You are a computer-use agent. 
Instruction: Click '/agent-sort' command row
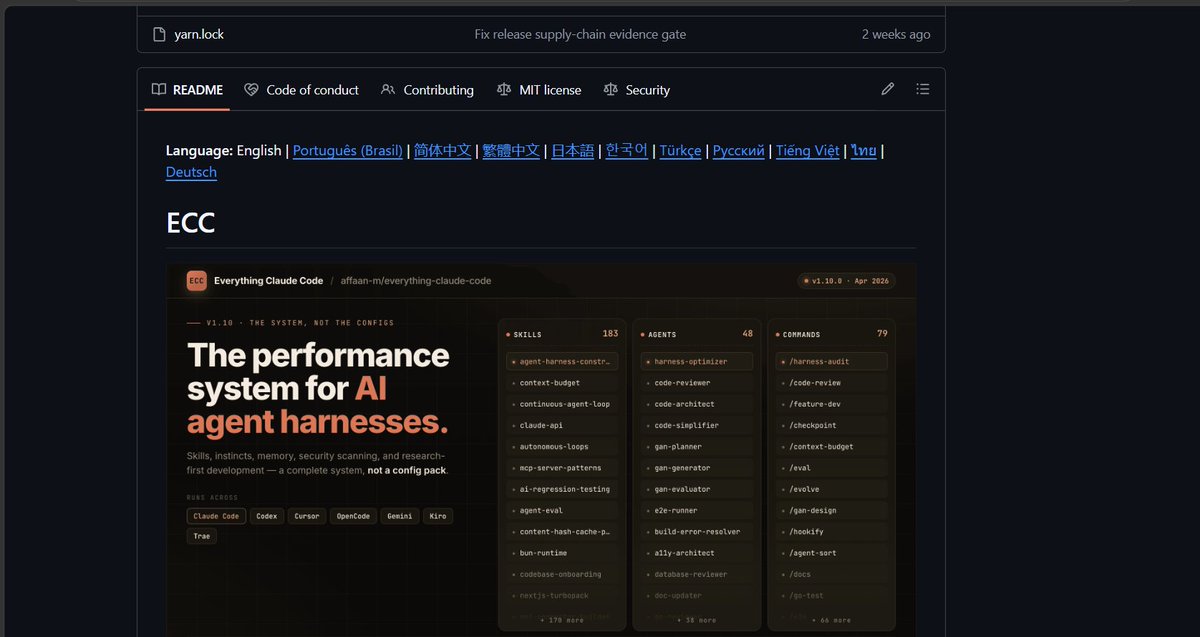(x=831, y=553)
